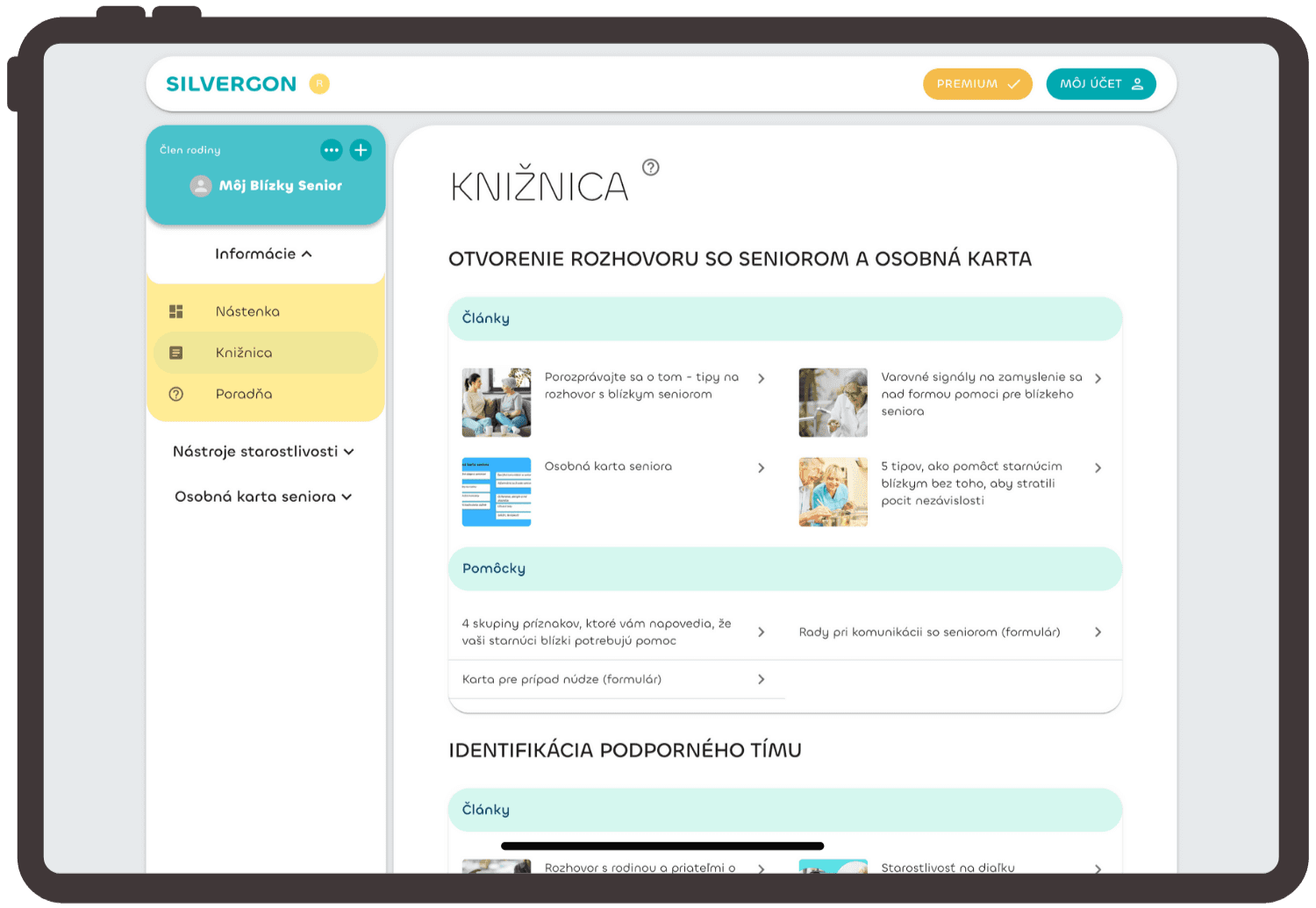Select the Knižnica document icon in sidebar
Image resolution: width=1316 pixels, height=908 pixels.
pos(176,352)
